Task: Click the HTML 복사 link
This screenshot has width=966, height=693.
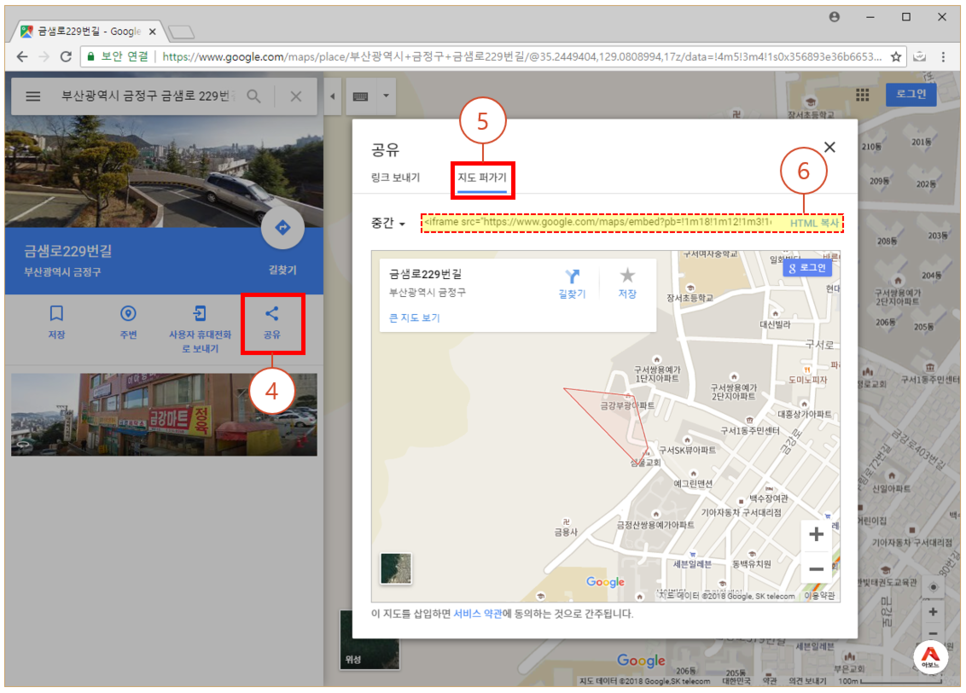Action: (x=814, y=223)
